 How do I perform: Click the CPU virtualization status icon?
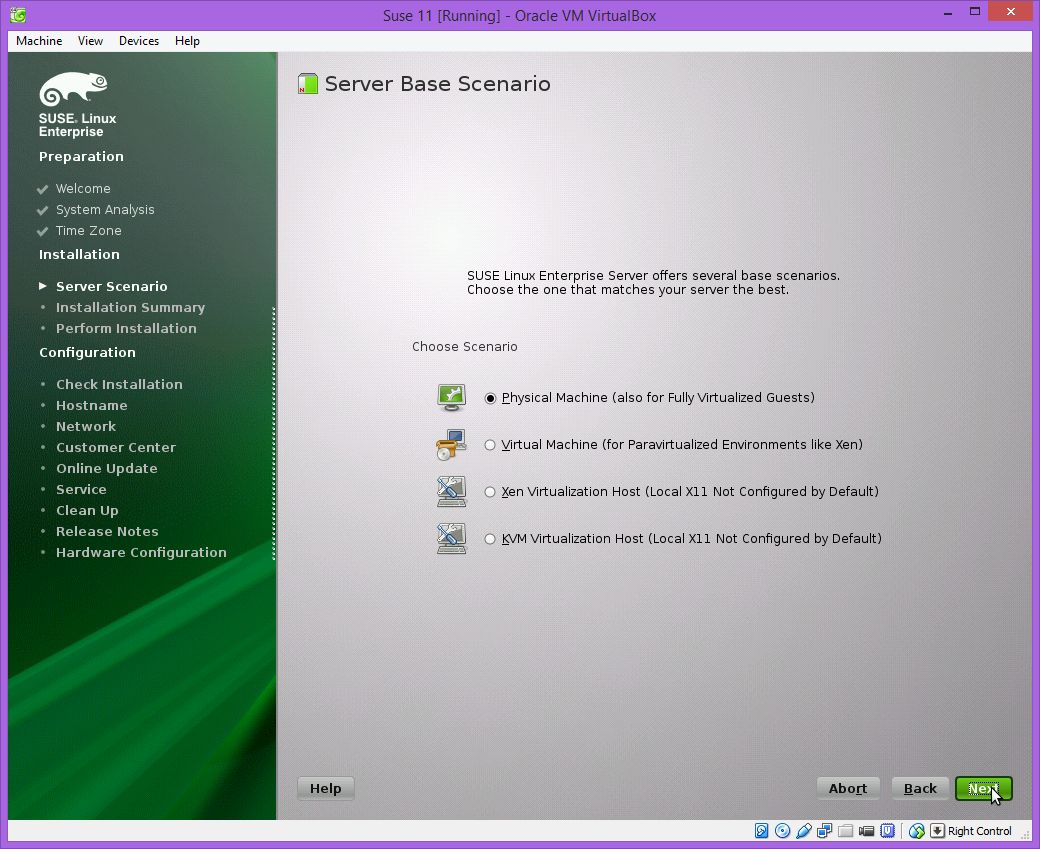pyautogui.click(x=887, y=830)
